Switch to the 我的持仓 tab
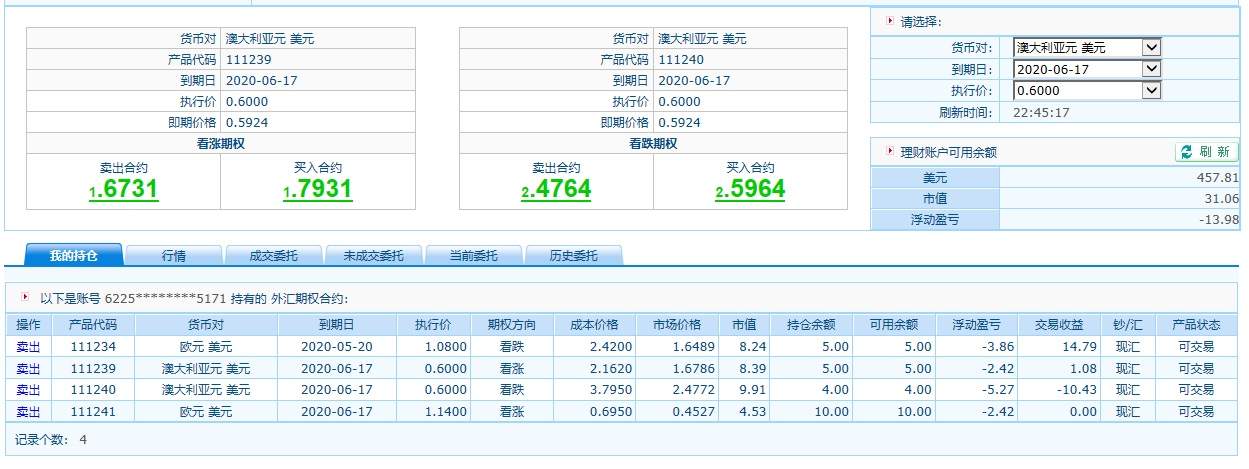The image size is (1249, 469). click(74, 255)
